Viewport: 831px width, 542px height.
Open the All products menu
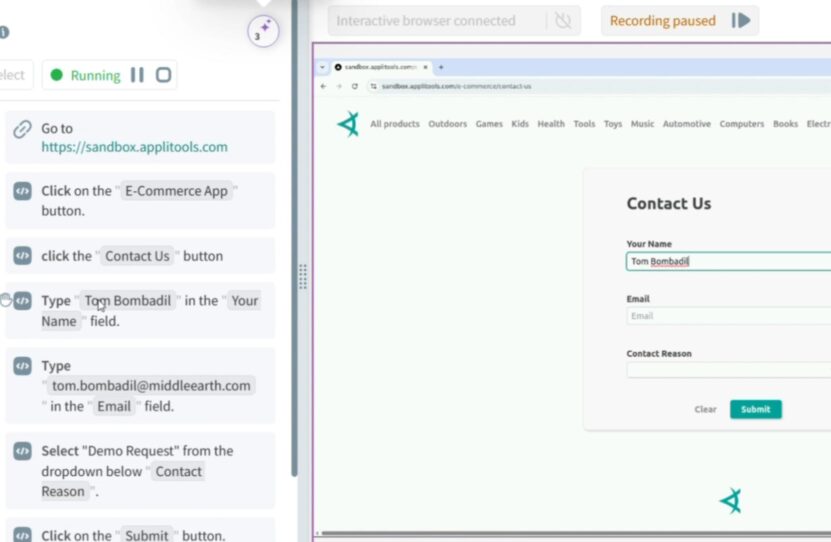(x=395, y=123)
